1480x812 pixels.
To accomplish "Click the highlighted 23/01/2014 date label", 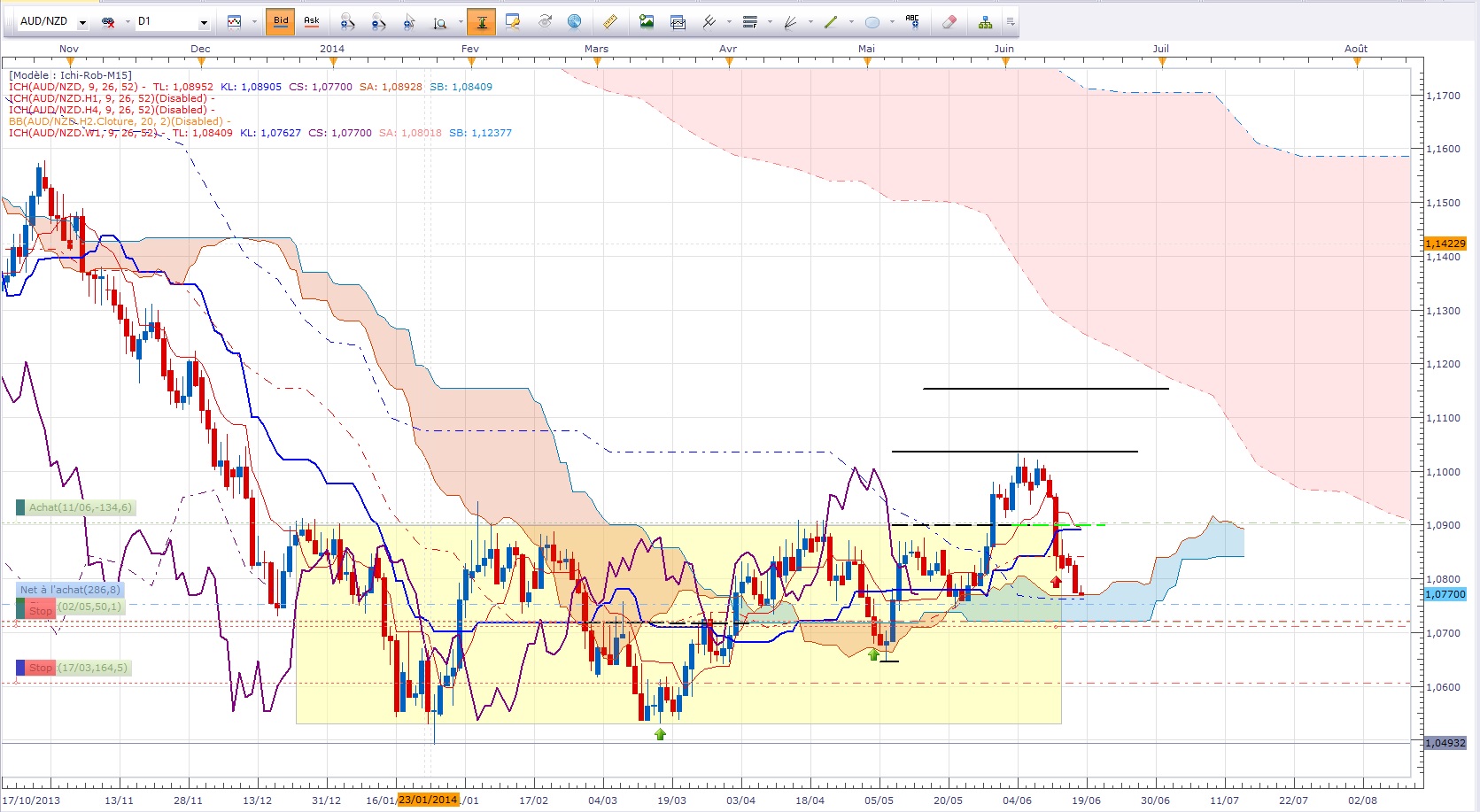I will [429, 800].
